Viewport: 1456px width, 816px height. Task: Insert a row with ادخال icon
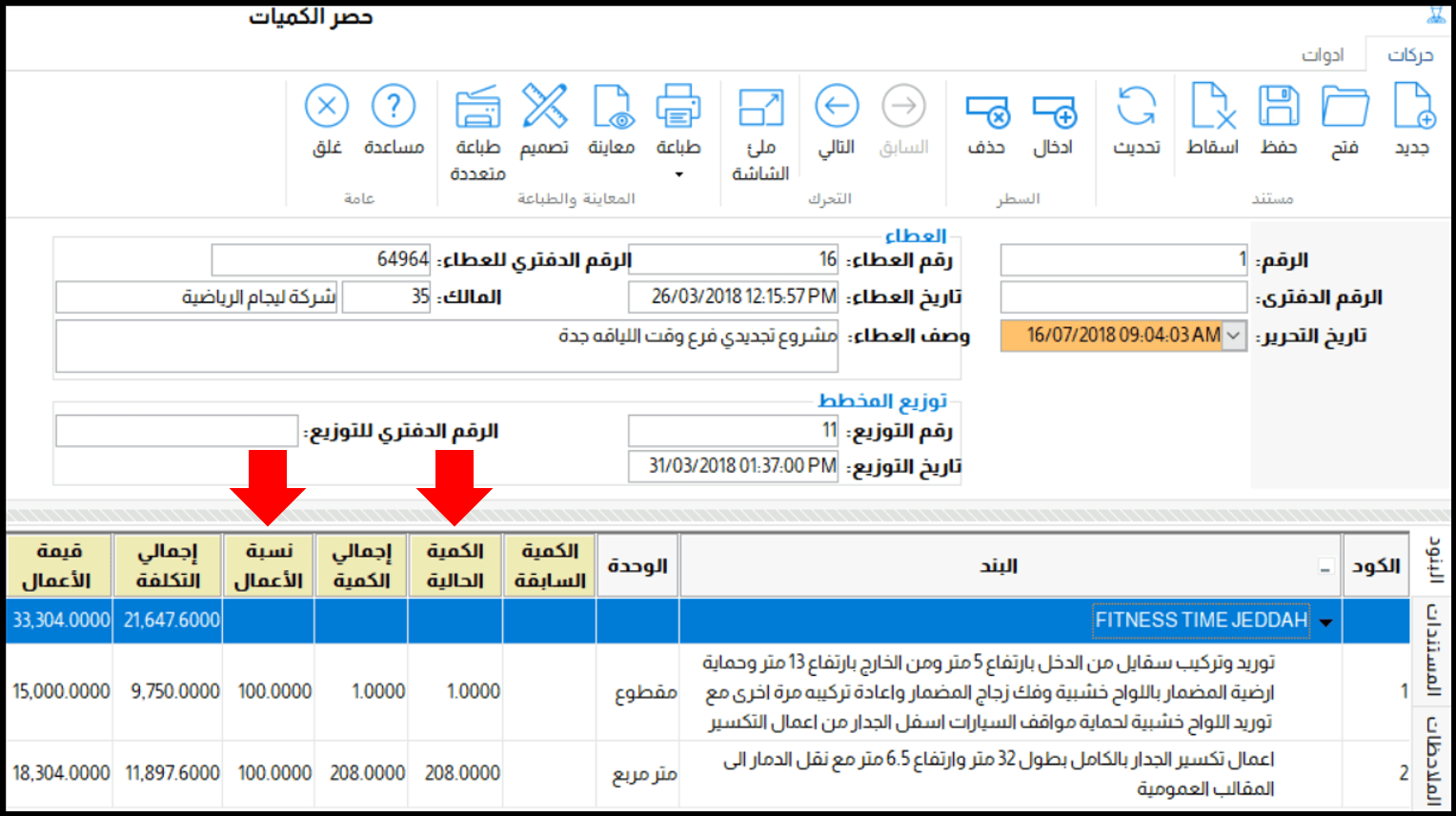1054,110
